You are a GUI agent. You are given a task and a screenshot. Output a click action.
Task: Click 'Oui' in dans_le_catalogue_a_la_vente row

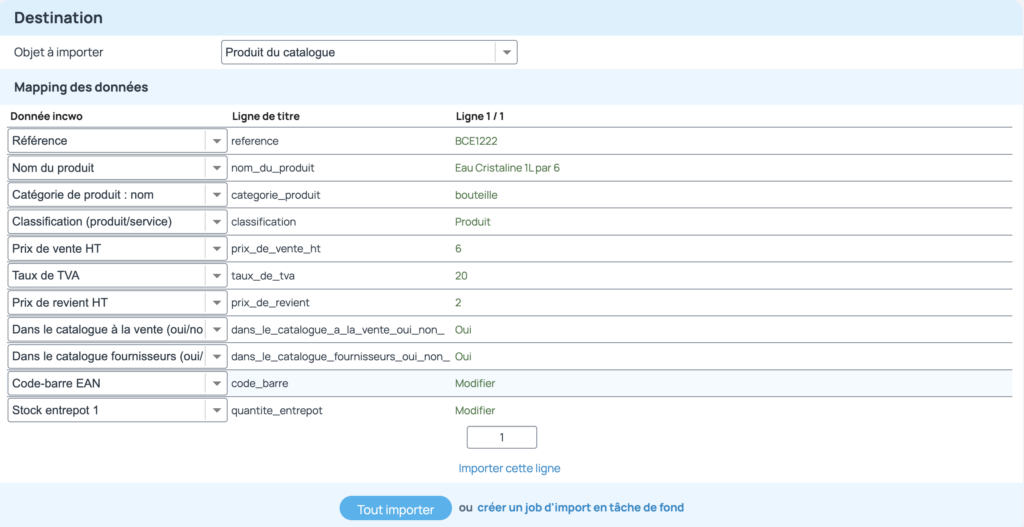tap(463, 330)
